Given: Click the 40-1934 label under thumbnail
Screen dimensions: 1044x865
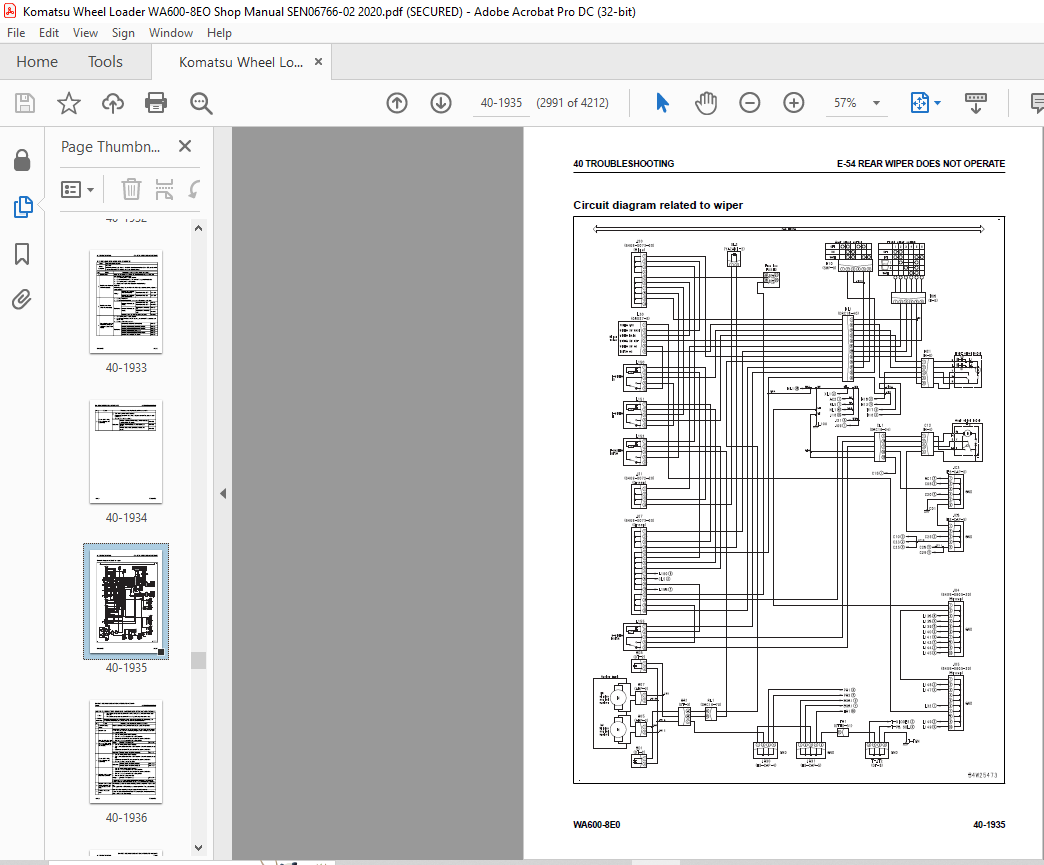Looking at the screenshot, I should coord(126,517).
